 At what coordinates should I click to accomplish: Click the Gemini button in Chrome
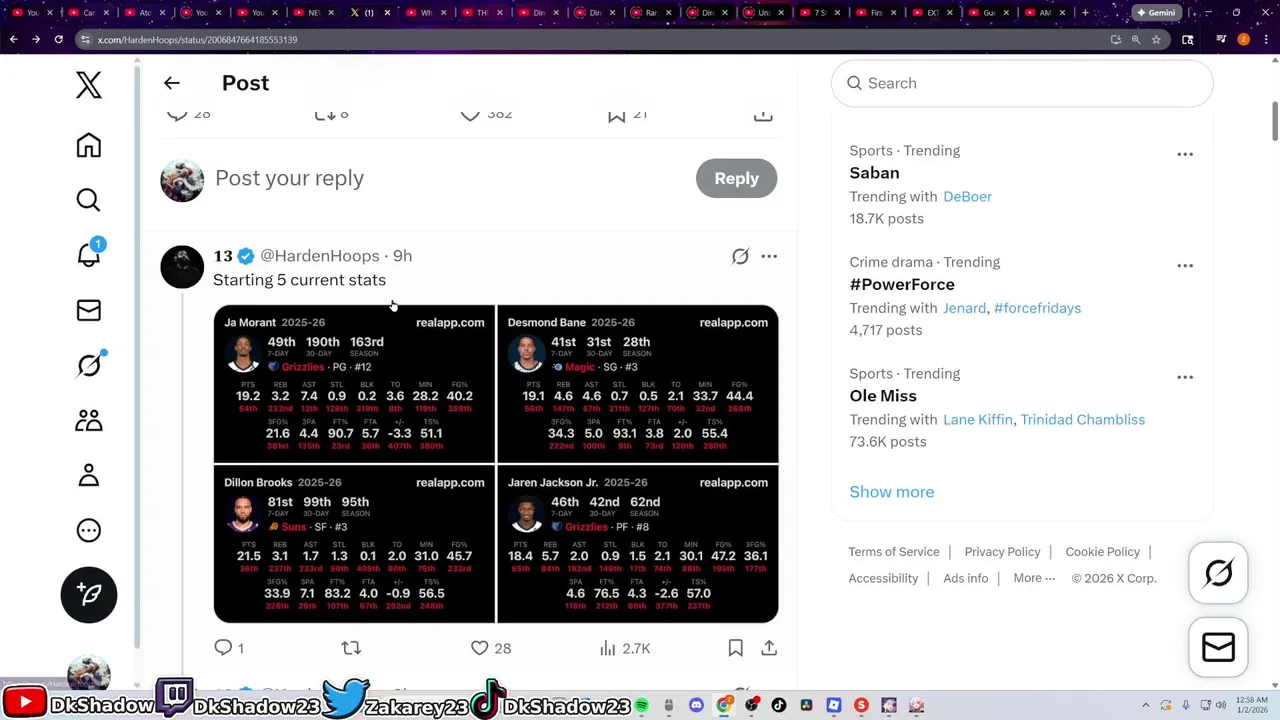coord(1157,13)
